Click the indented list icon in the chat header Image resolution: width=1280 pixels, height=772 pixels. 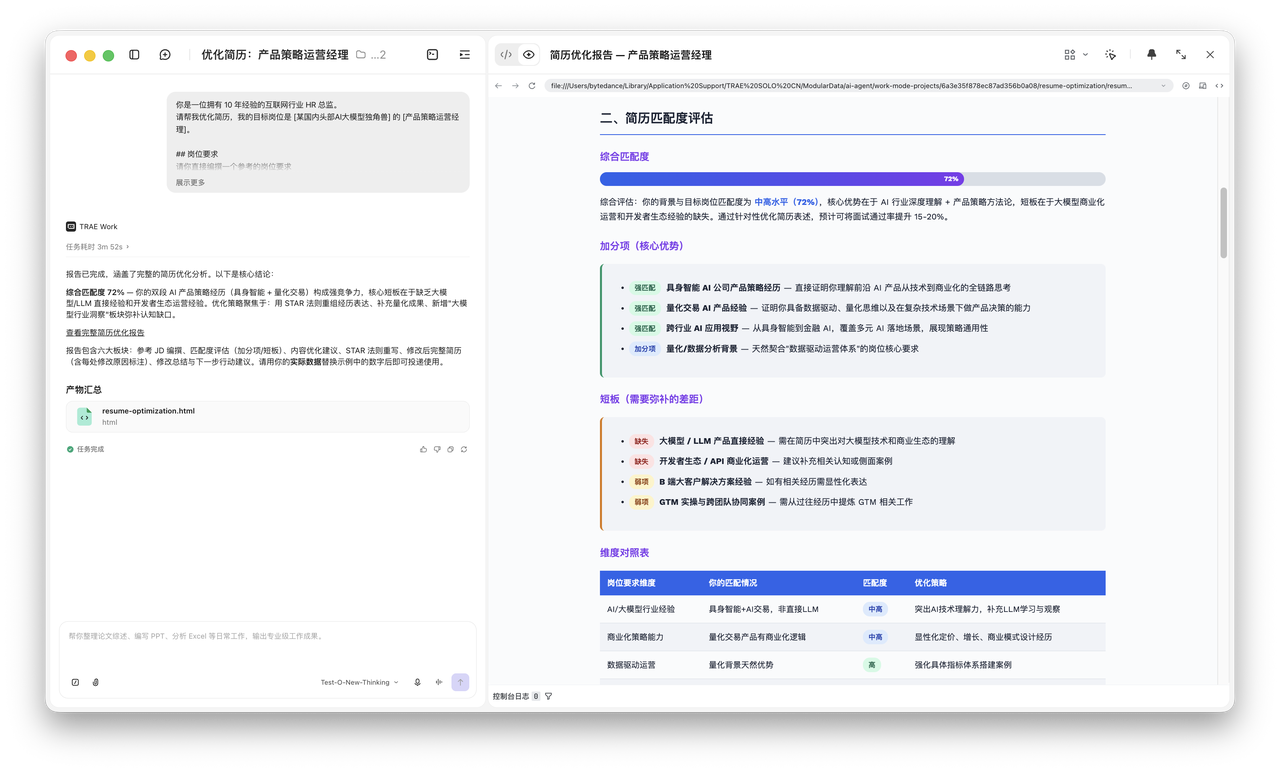coord(465,55)
